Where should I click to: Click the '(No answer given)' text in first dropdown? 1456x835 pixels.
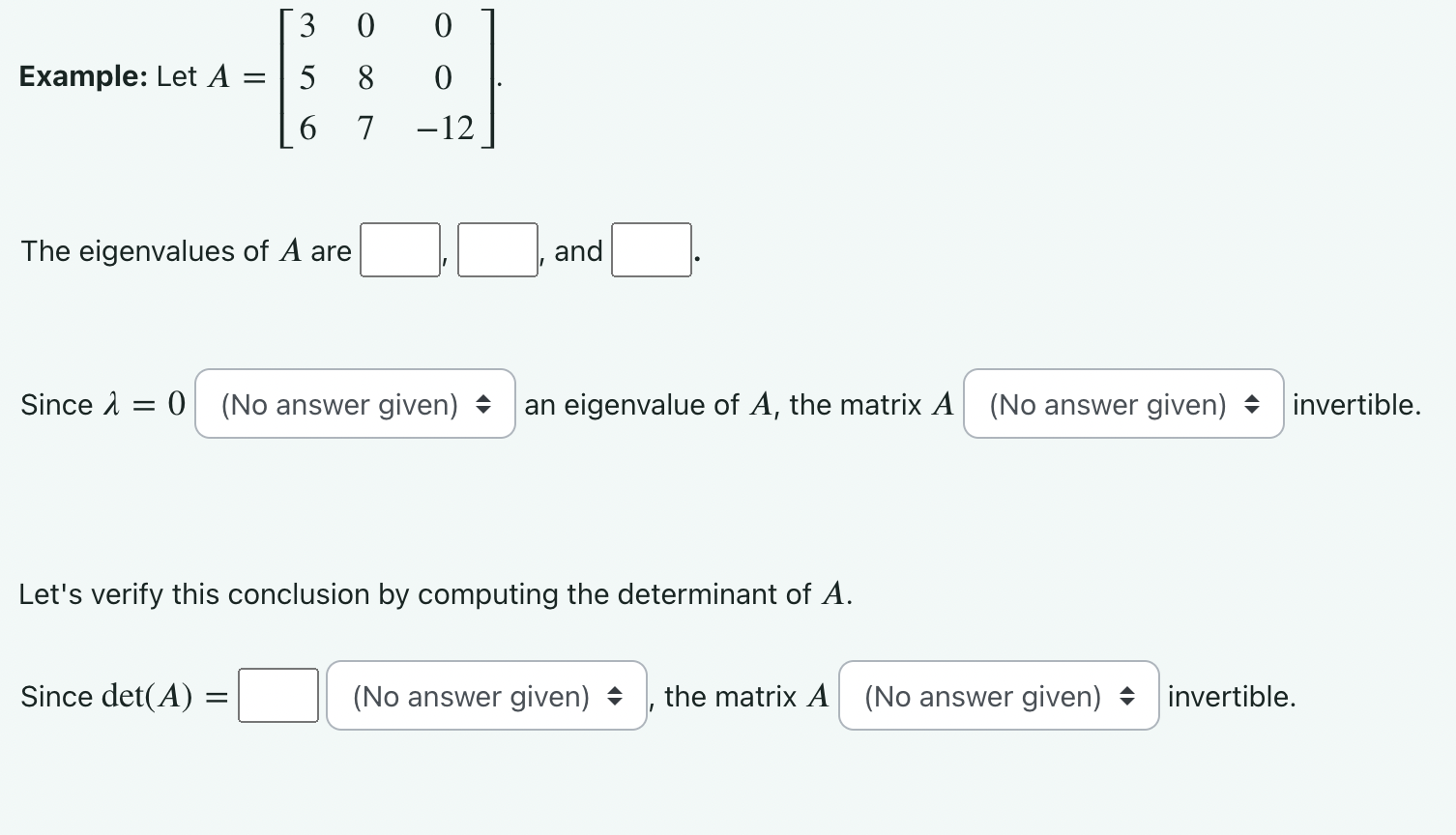336,404
